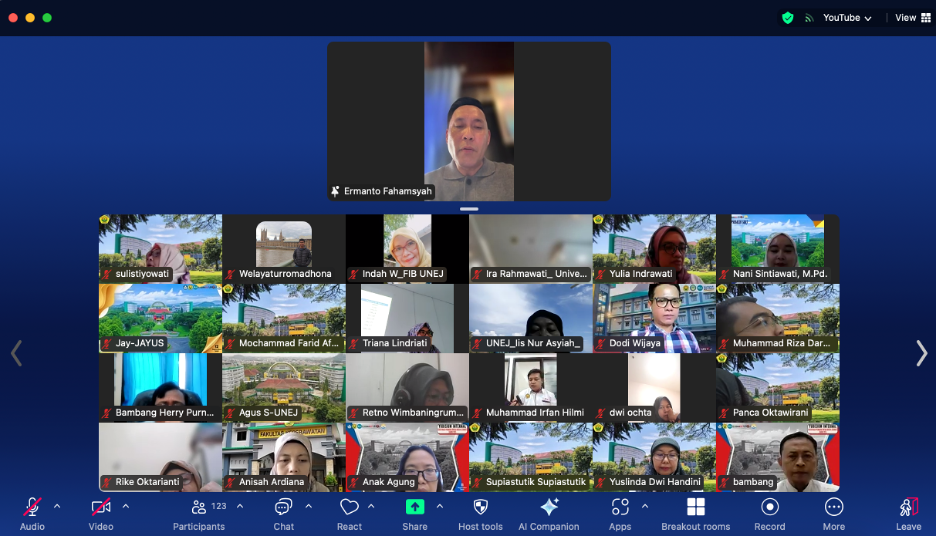Image resolution: width=936 pixels, height=536 pixels.
Task: Click the green Share screen icon
Action: 414,507
